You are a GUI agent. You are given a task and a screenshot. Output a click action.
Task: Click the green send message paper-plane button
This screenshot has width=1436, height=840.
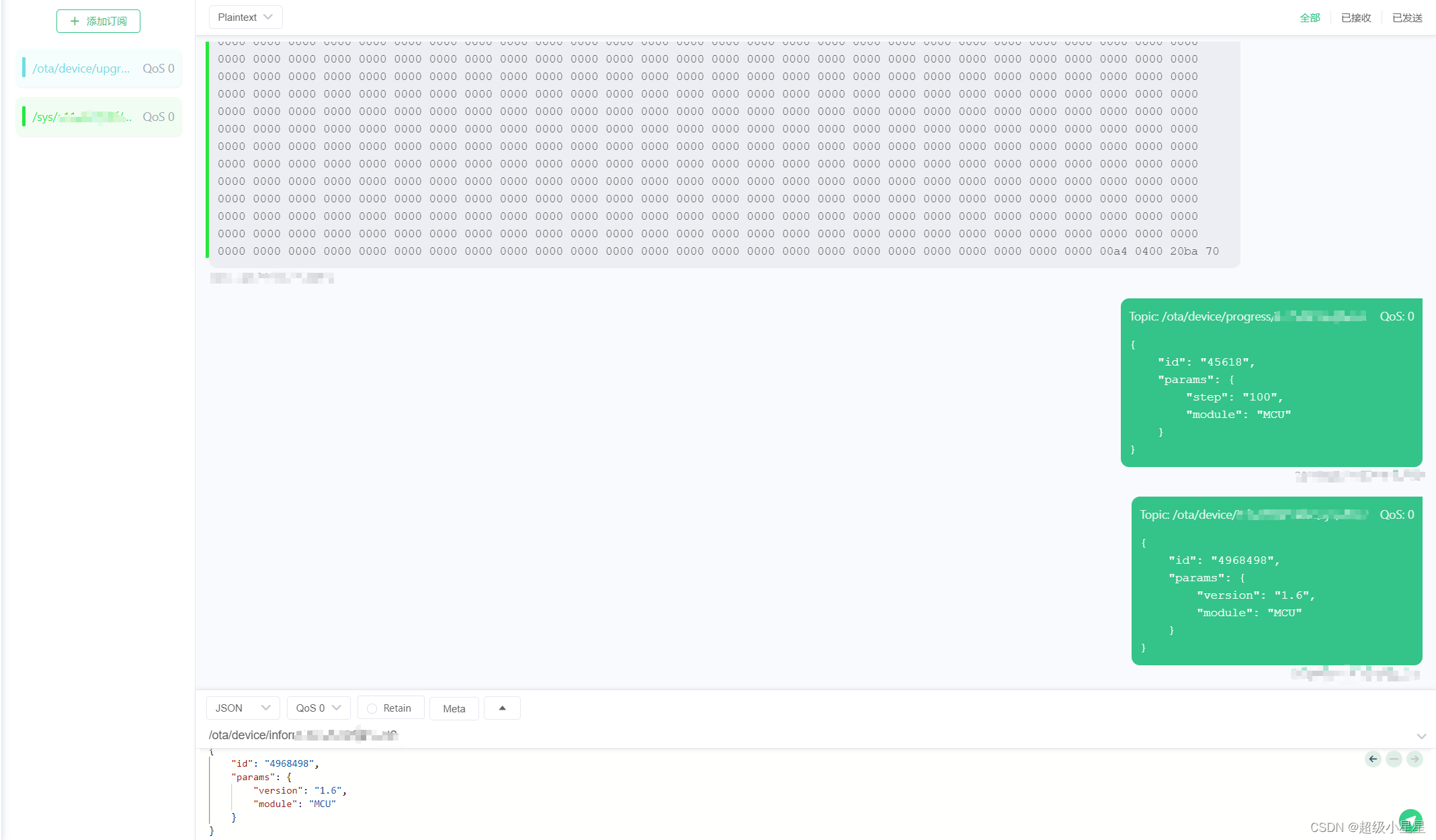click(1410, 819)
